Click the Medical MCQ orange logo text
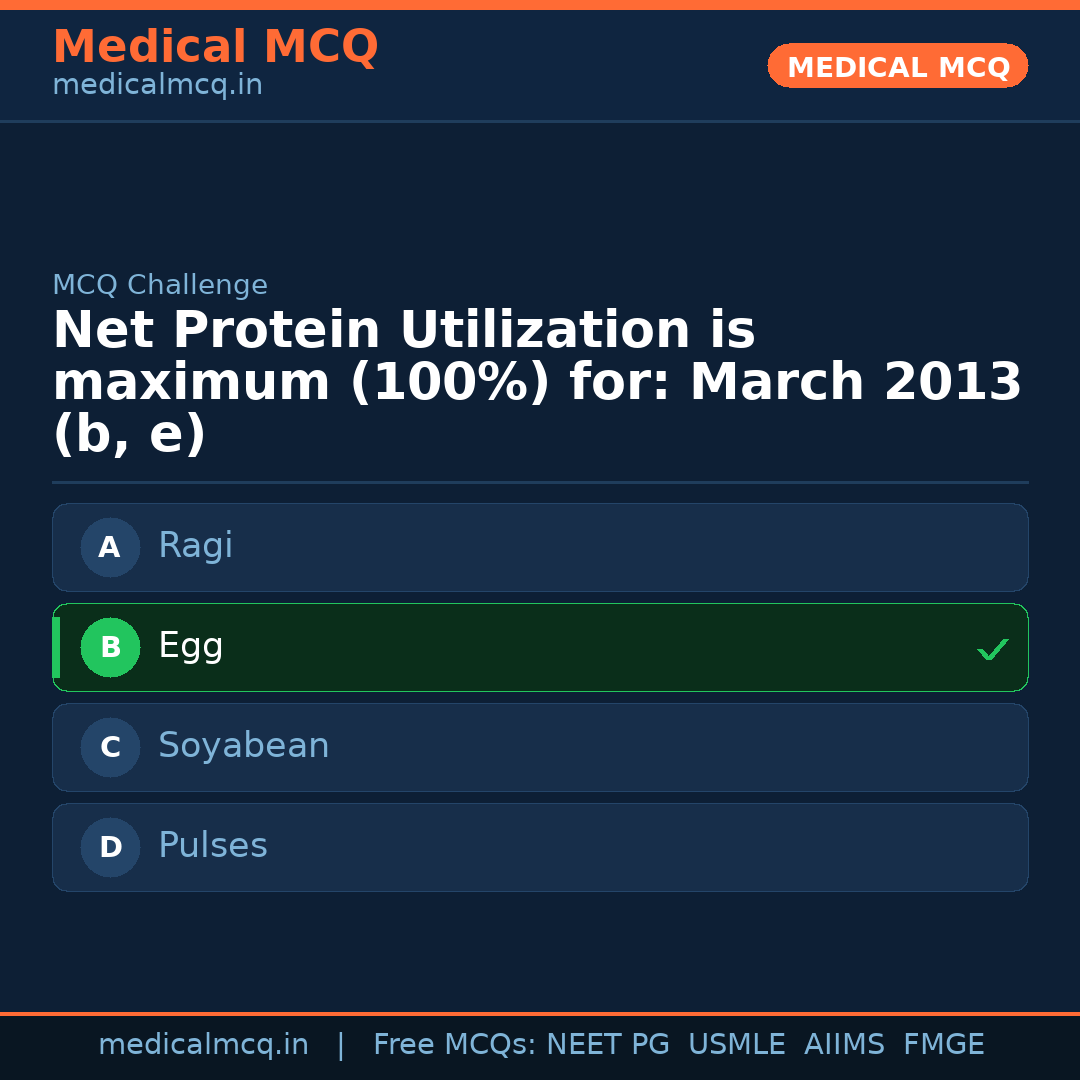 tap(215, 47)
